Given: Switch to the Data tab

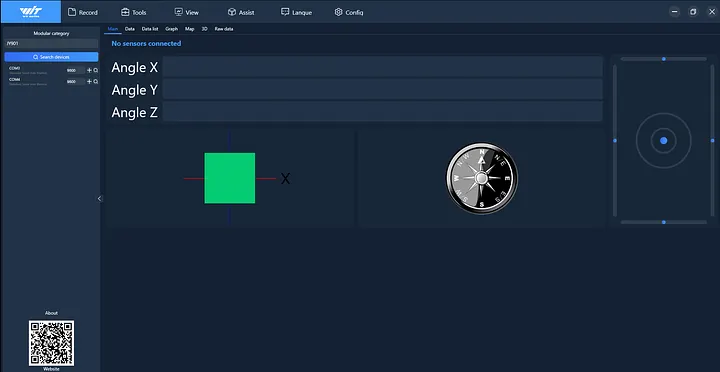Looking at the screenshot, I should click(x=129, y=29).
